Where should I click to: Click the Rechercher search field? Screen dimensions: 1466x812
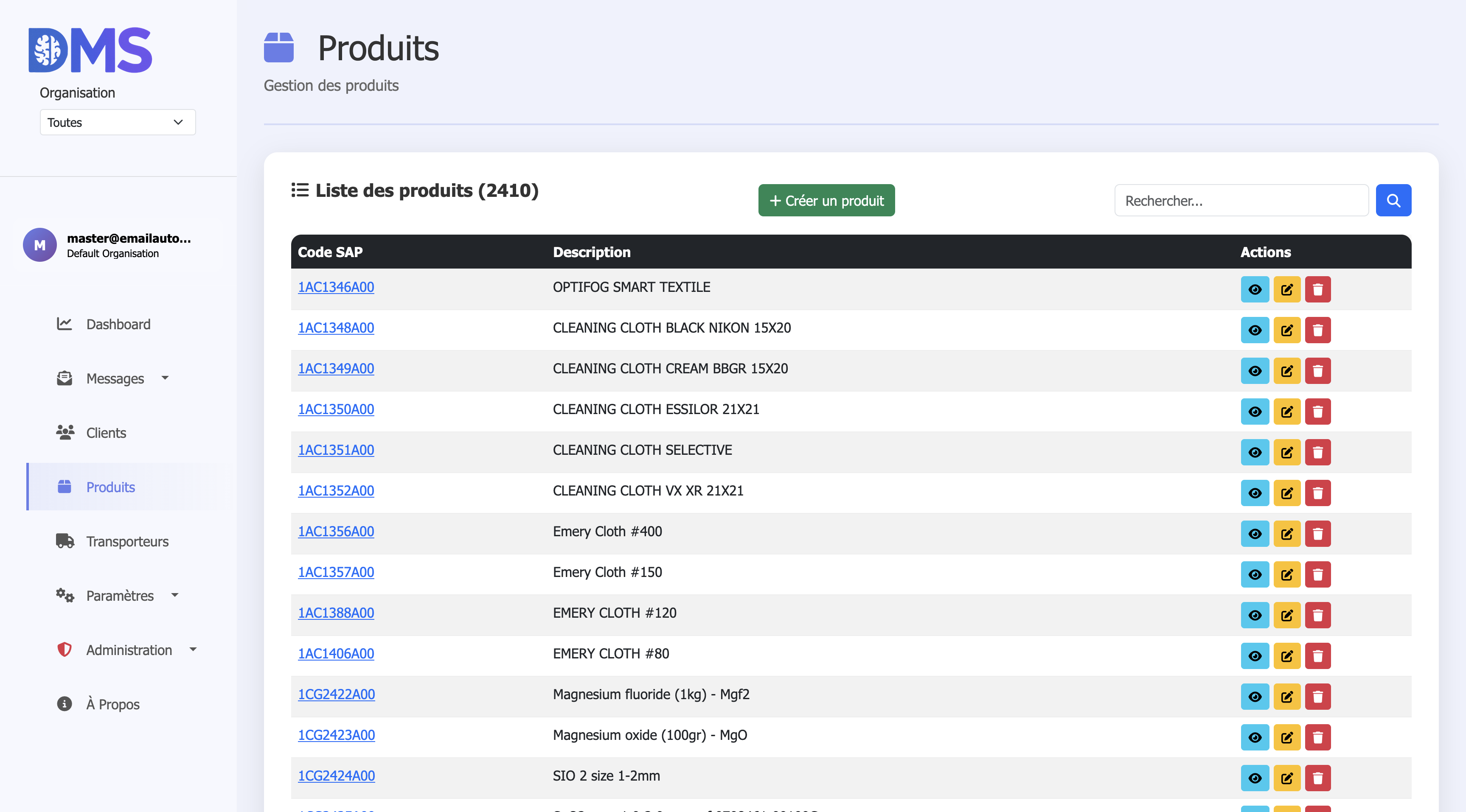(1241, 200)
